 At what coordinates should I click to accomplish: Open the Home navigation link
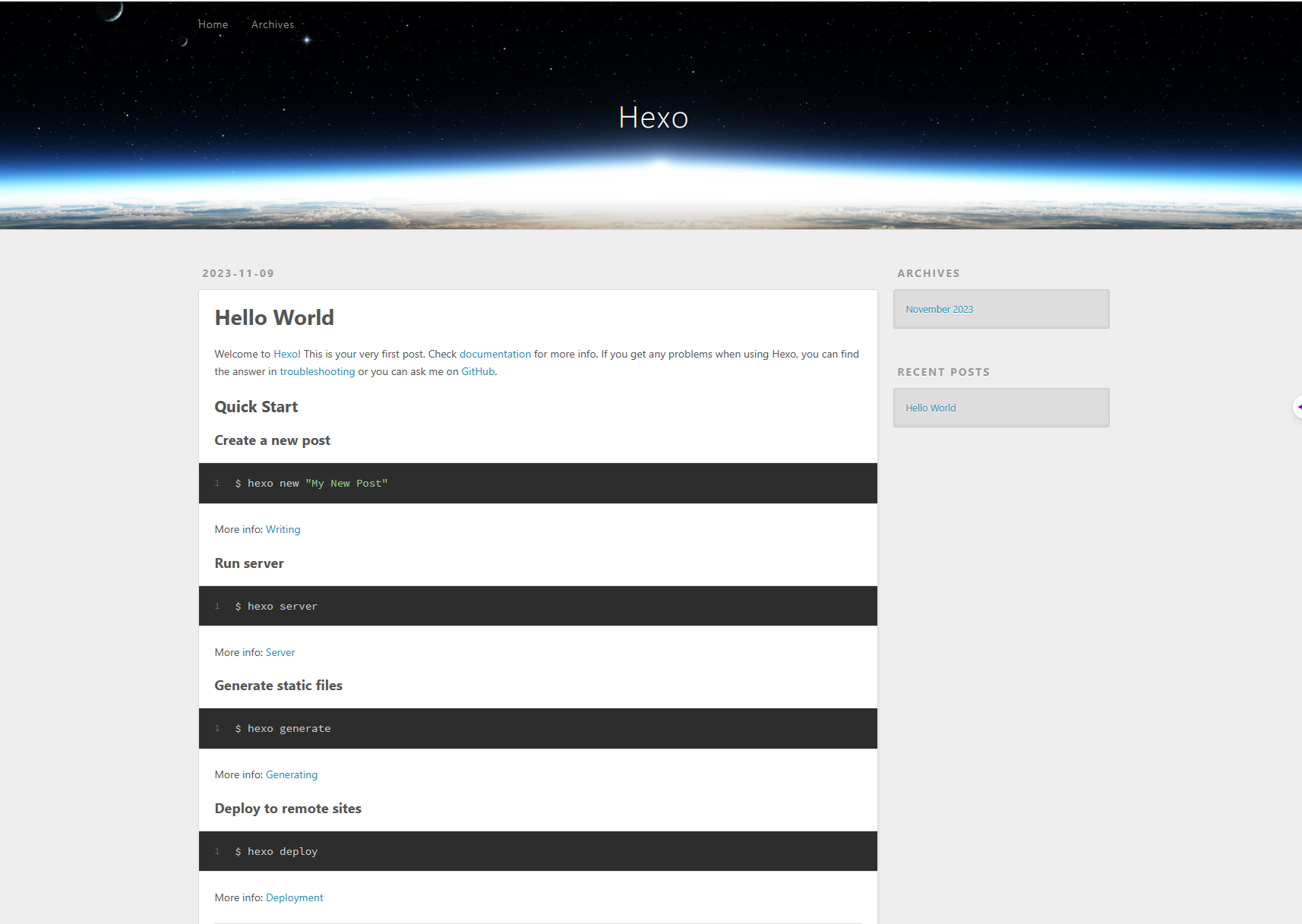[213, 24]
